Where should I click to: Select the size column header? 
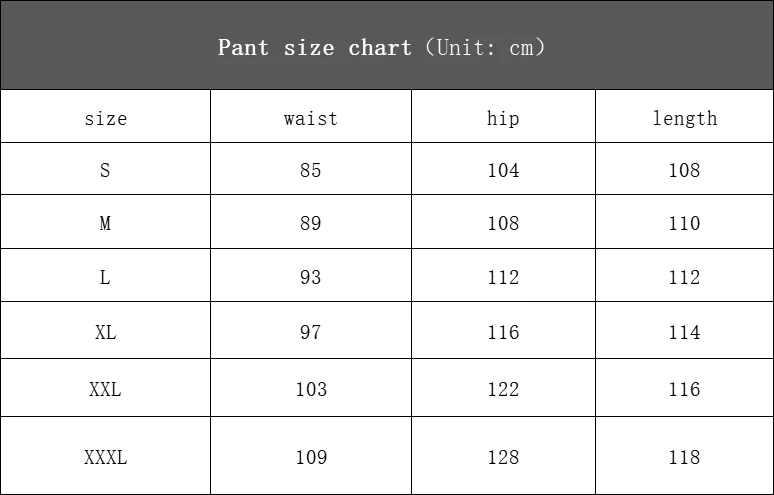[105, 116]
